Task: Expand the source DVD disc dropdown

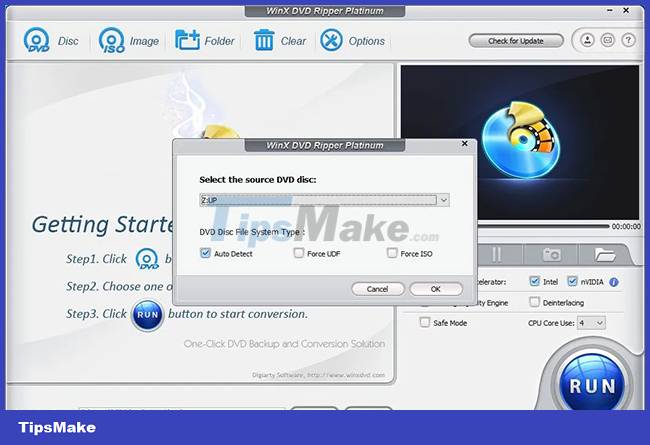Action: tap(444, 200)
